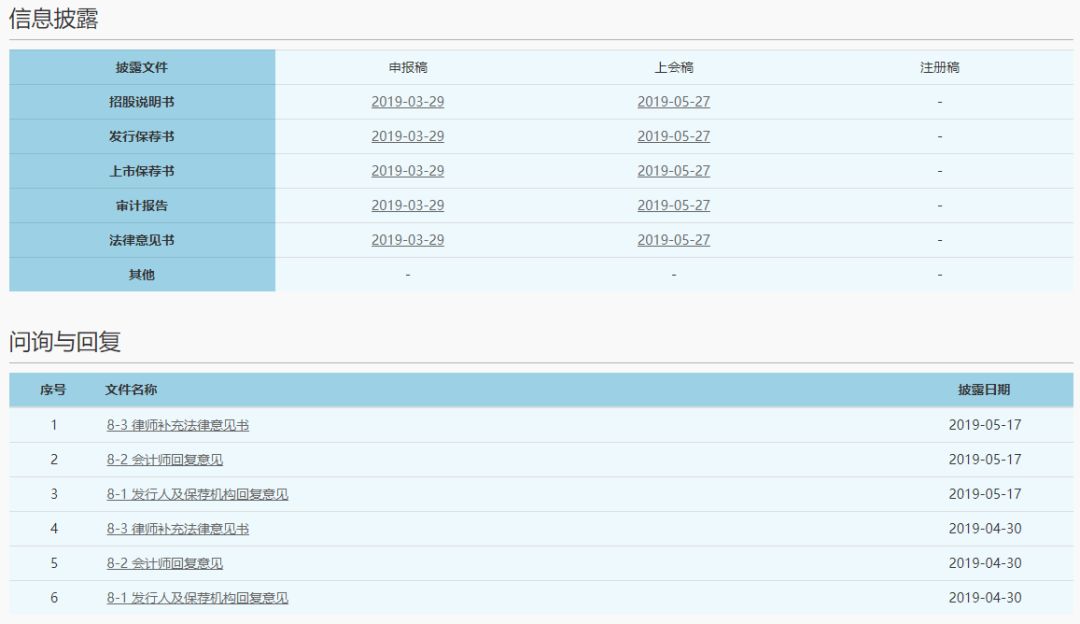Select the 其他 row label
The image size is (1080, 624).
pyautogui.click(x=142, y=274)
